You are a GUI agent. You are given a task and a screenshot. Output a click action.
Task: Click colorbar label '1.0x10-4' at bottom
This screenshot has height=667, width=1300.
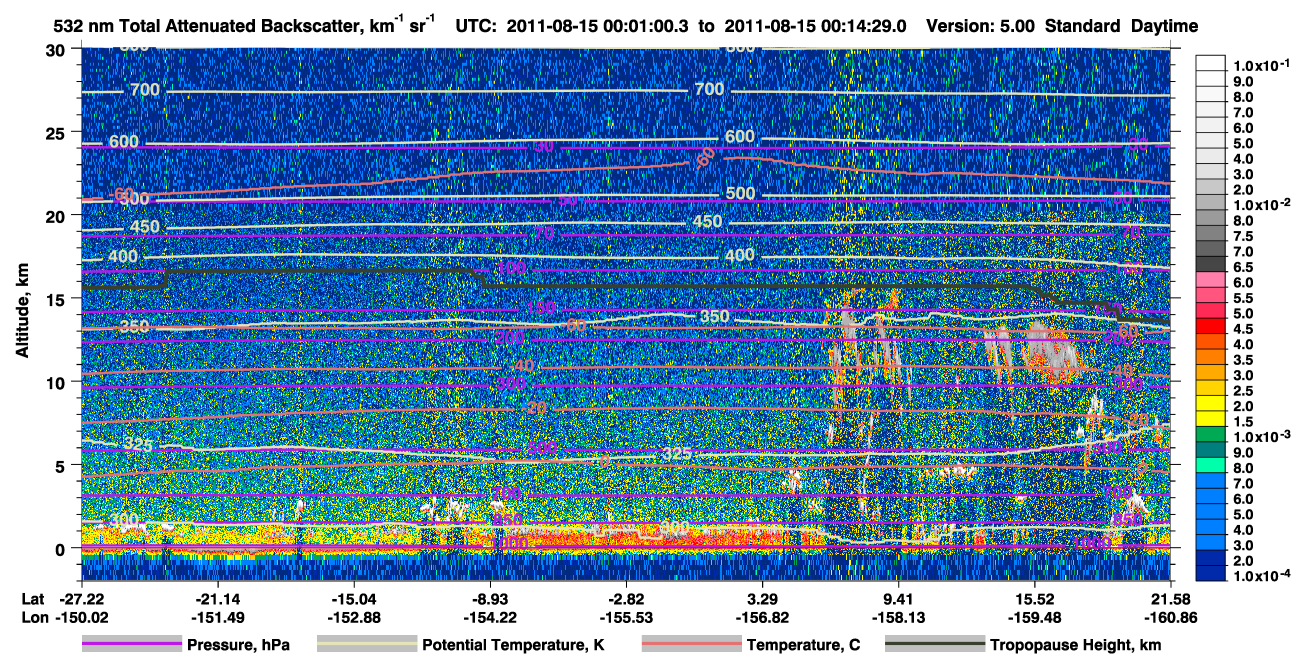click(x=1260, y=575)
